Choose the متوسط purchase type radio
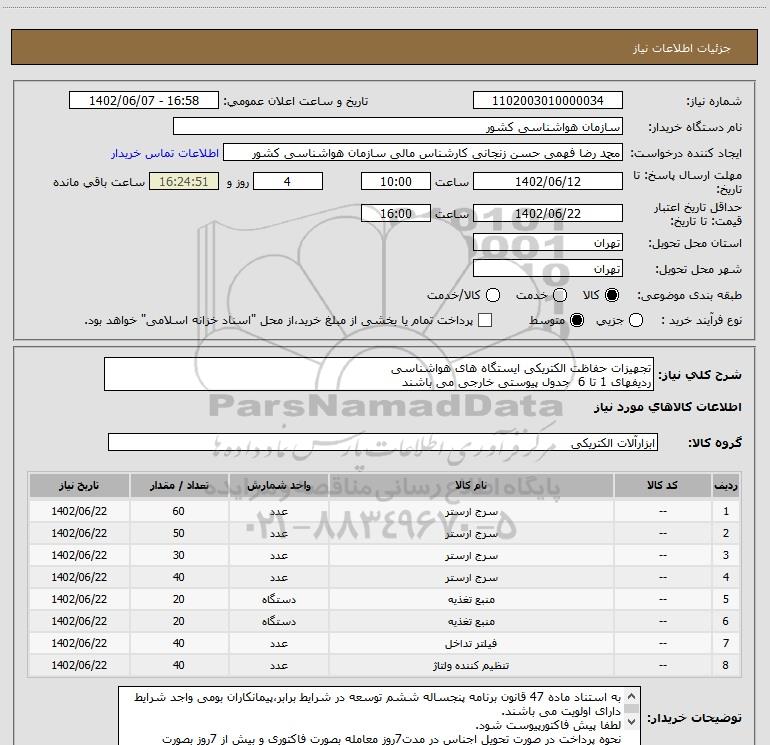 click(577, 321)
